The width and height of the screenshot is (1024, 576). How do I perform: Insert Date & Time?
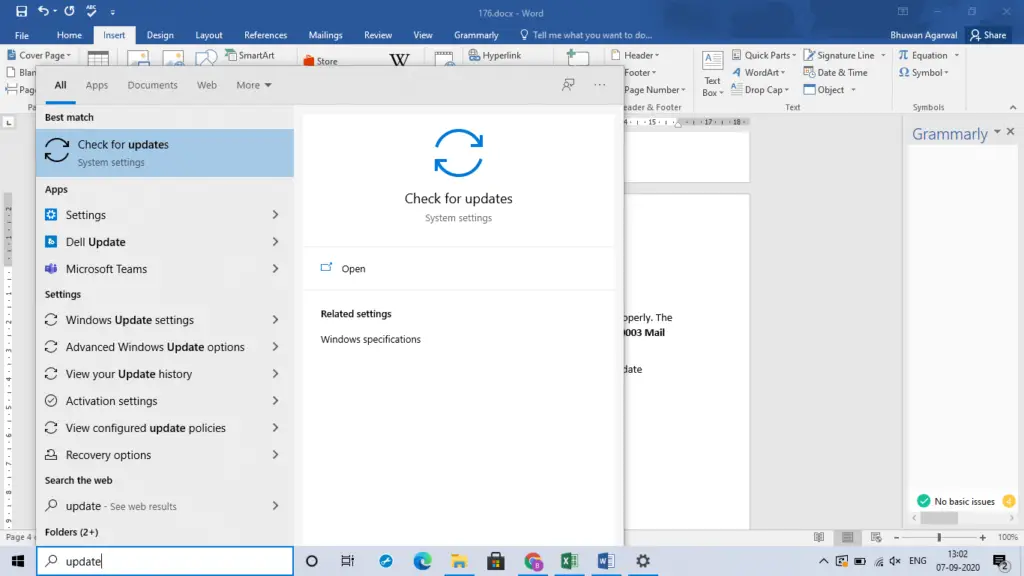click(x=835, y=72)
